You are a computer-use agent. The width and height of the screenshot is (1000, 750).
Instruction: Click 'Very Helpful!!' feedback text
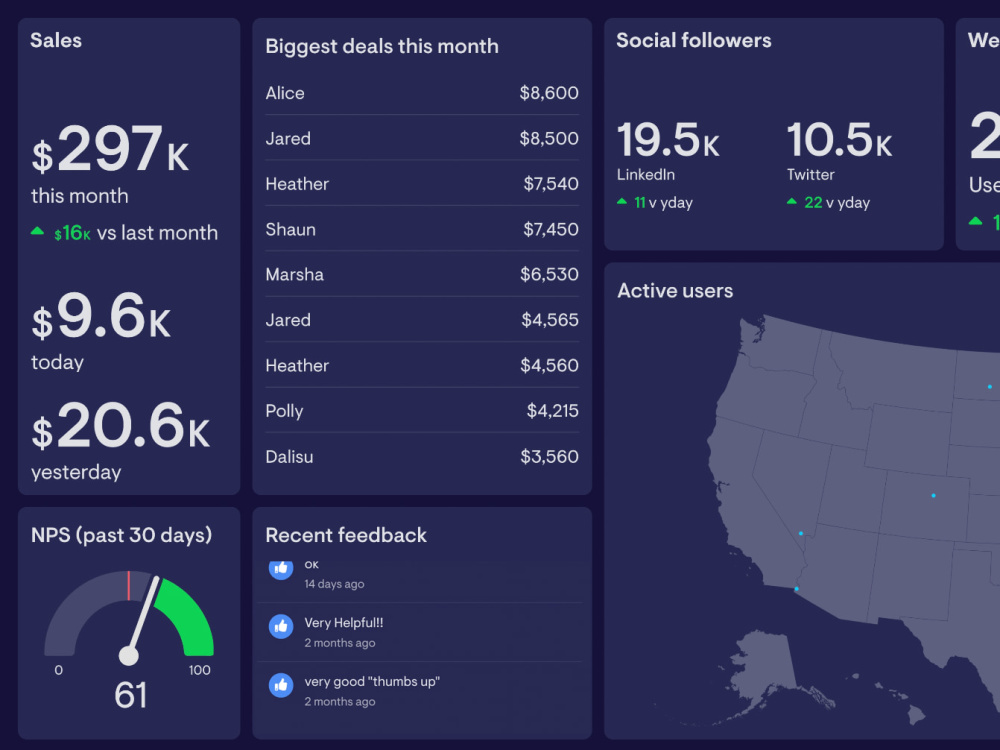(344, 622)
